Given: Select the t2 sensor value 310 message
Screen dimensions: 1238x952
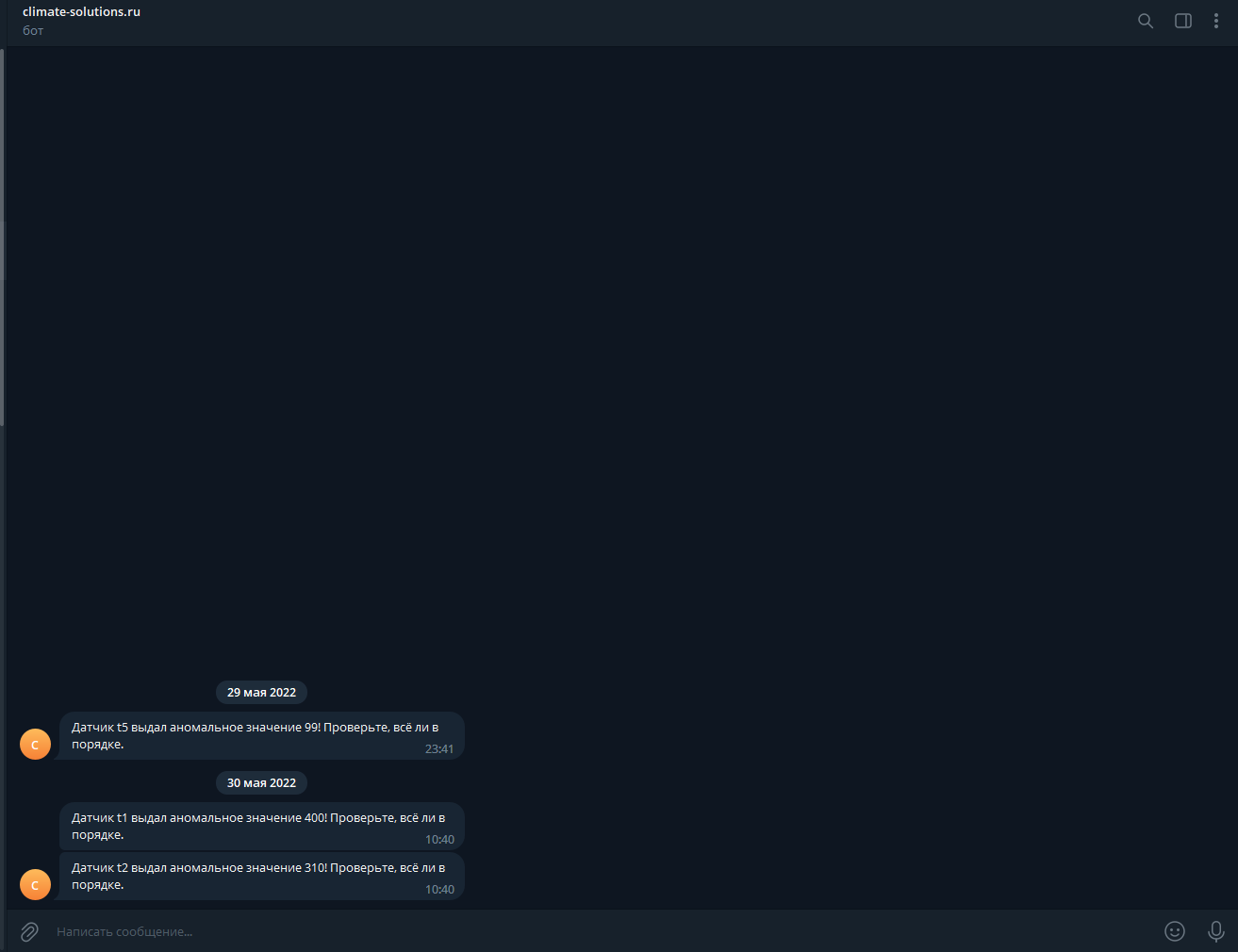Looking at the screenshot, I should (262, 877).
